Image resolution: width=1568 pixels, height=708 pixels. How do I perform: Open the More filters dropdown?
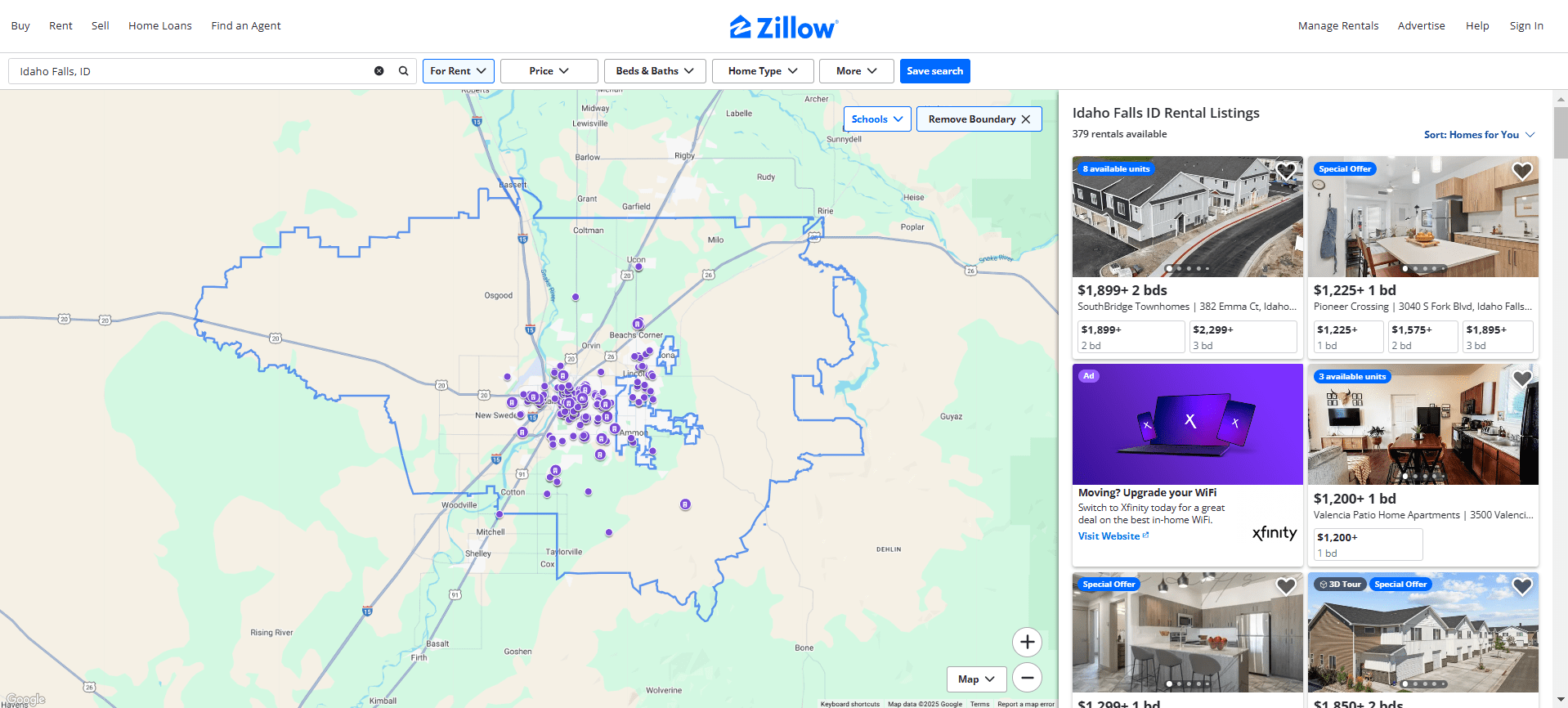point(857,71)
